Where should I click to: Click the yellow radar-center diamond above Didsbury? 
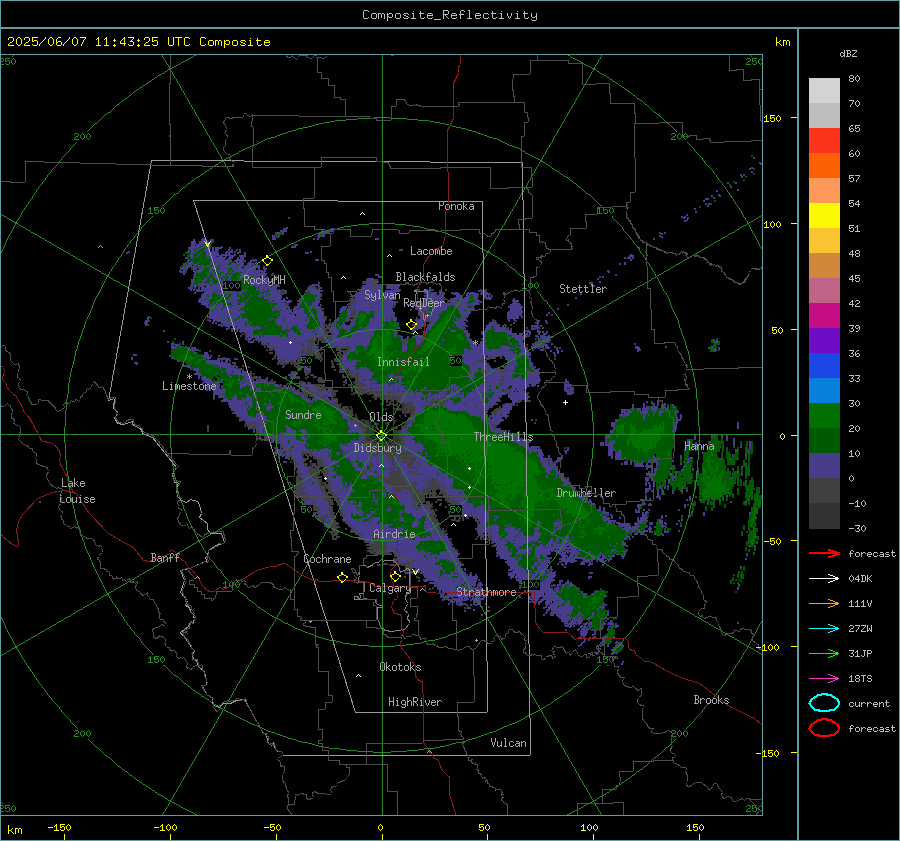pos(381,436)
